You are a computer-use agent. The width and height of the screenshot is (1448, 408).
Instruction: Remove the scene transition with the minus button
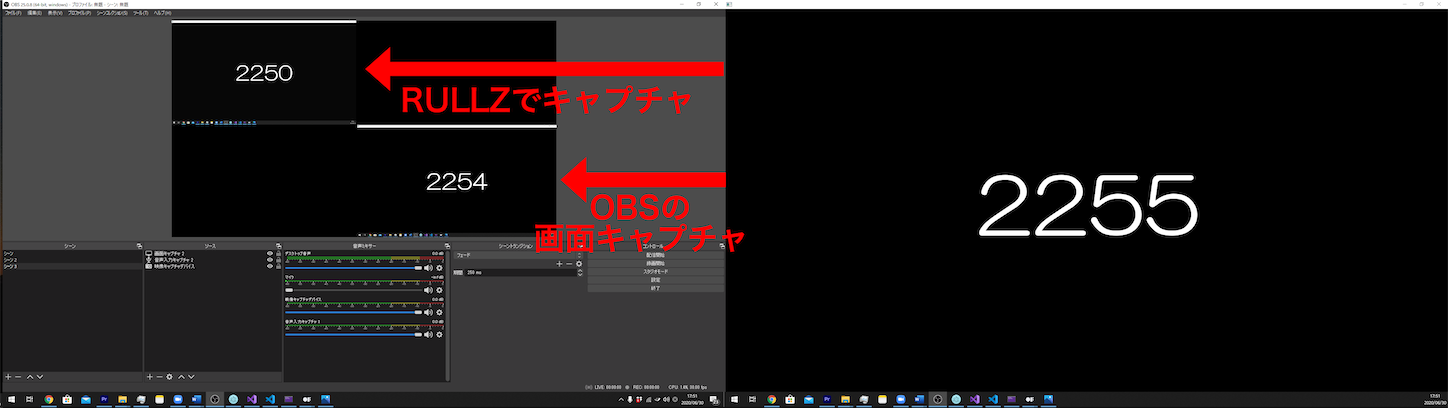pos(569,263)
